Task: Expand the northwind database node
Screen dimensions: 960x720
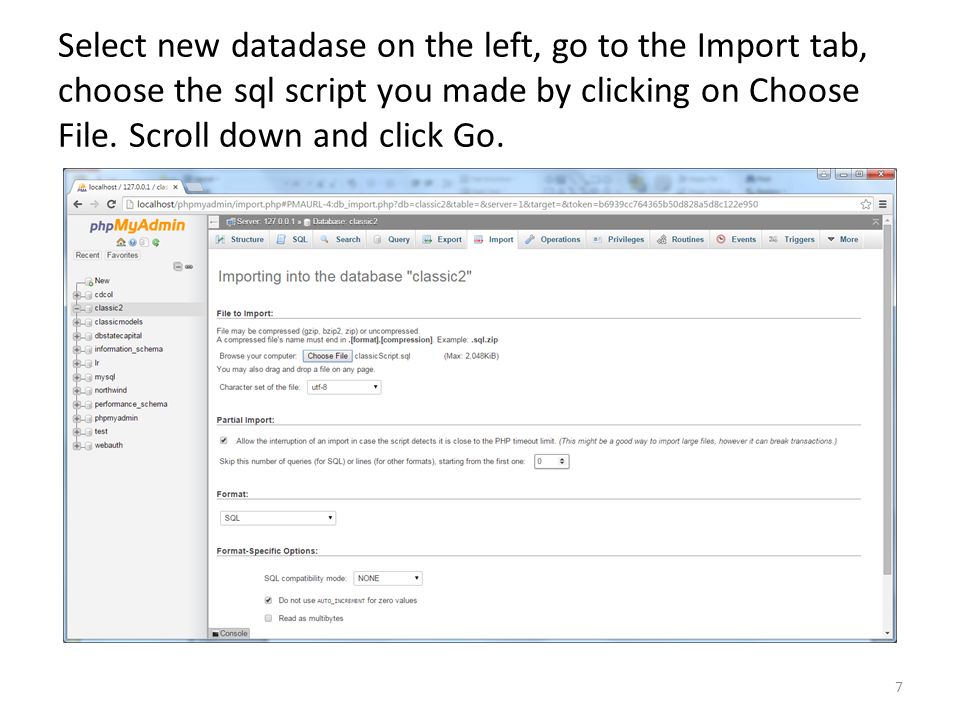Action: (77, 391)
